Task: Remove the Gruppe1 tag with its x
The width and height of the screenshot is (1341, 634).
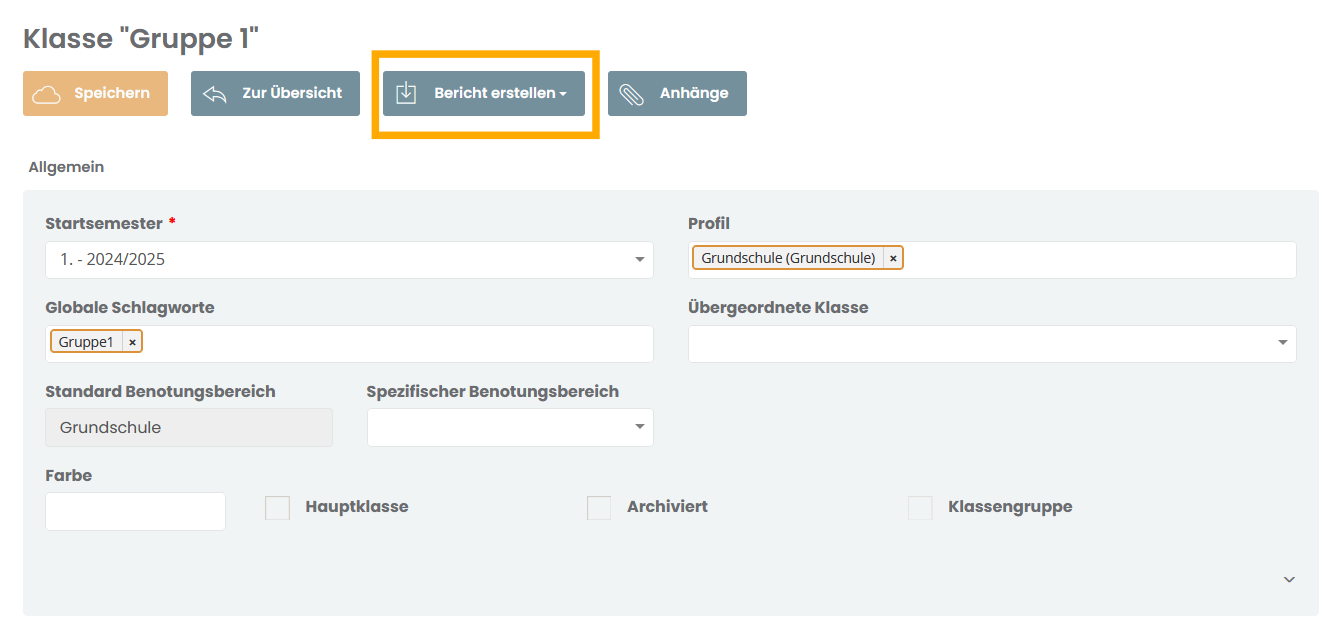Action: pos(132,342)
